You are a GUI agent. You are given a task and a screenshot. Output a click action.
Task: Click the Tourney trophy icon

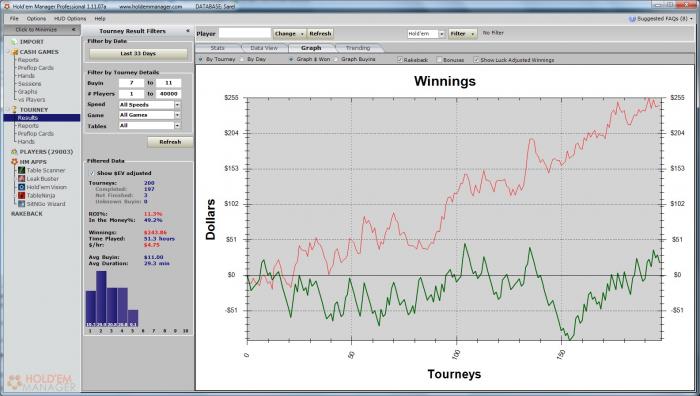14,109
